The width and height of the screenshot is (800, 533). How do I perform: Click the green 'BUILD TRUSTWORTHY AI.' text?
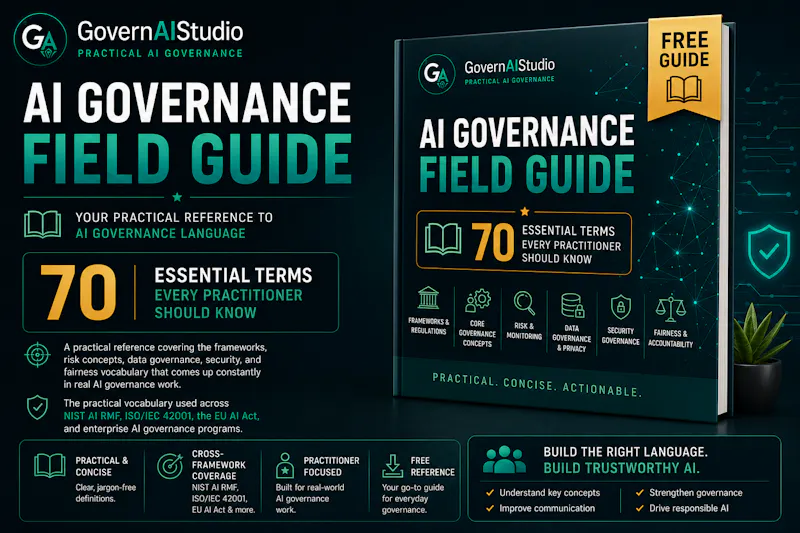tap(621, 468)
